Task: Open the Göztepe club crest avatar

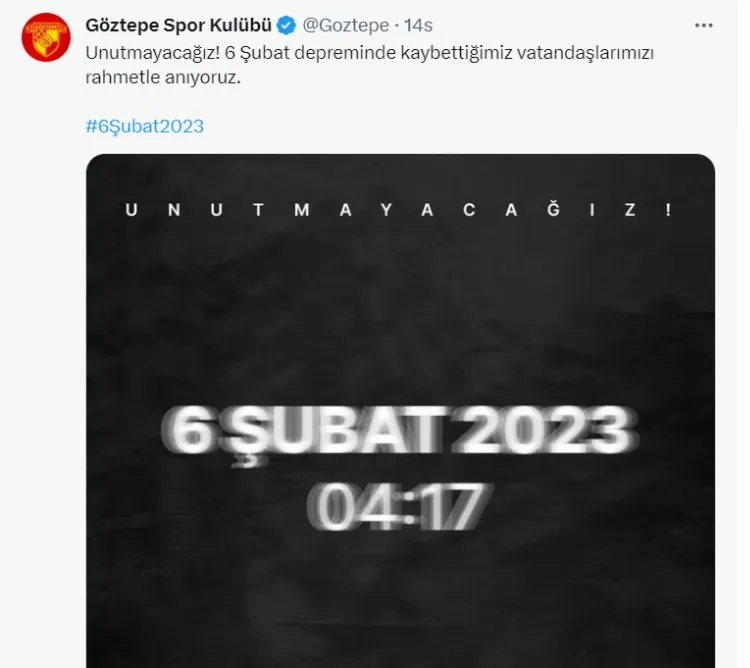Action: [x=46, y=37]
